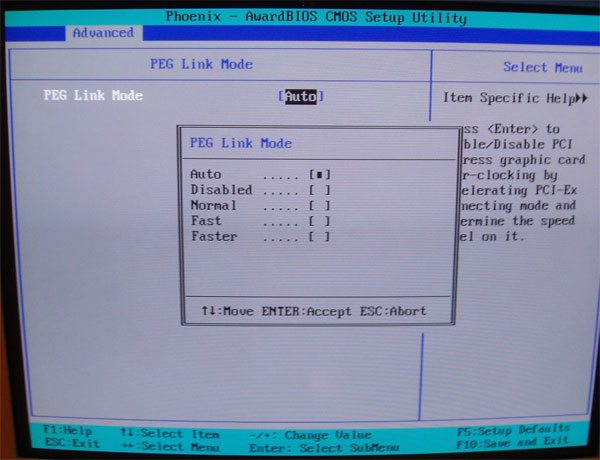
Task: Choose the Fast option in popup
Action: (260, 221)
